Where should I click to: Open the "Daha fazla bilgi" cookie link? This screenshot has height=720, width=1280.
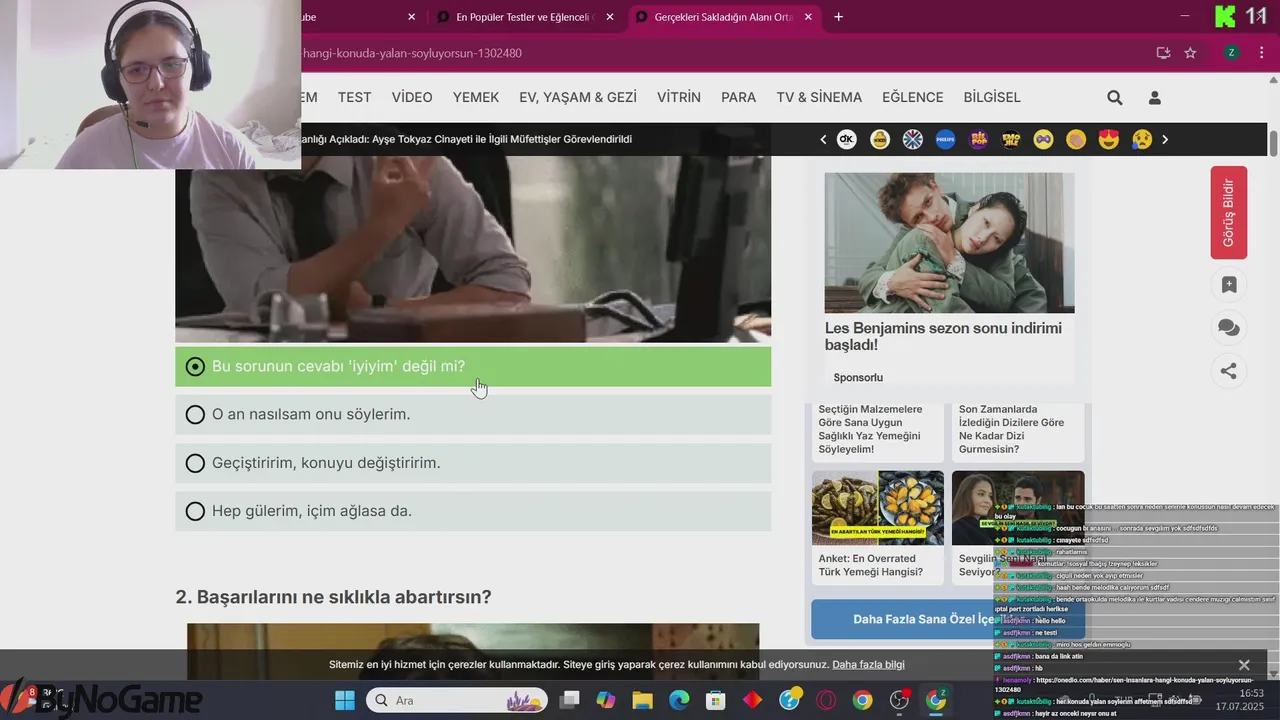(868, 665)
